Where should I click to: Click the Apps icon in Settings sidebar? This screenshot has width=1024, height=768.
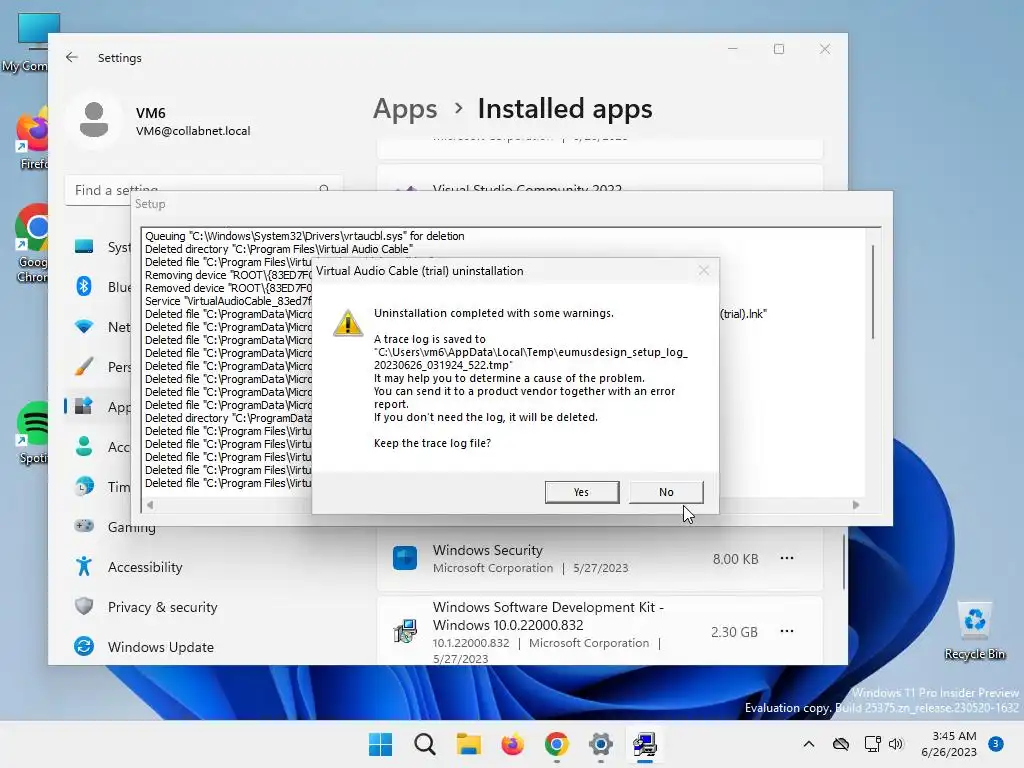click(84, 406)
